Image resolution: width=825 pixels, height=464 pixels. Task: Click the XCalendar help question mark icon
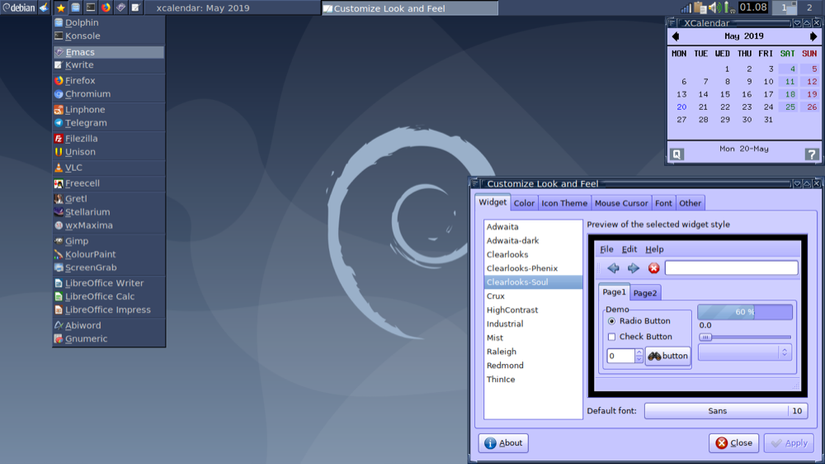[x=811, y=154]
